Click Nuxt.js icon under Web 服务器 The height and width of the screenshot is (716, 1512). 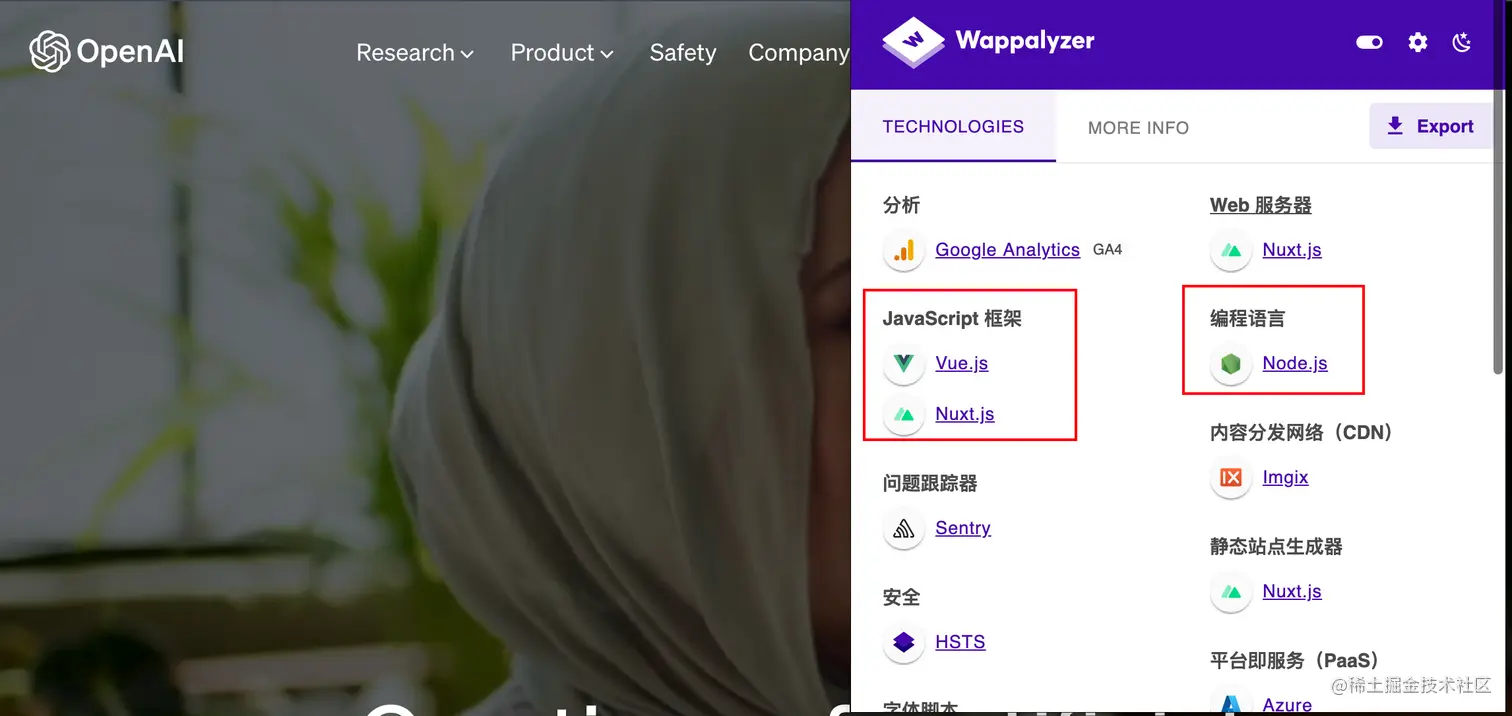coord(1231,250)
